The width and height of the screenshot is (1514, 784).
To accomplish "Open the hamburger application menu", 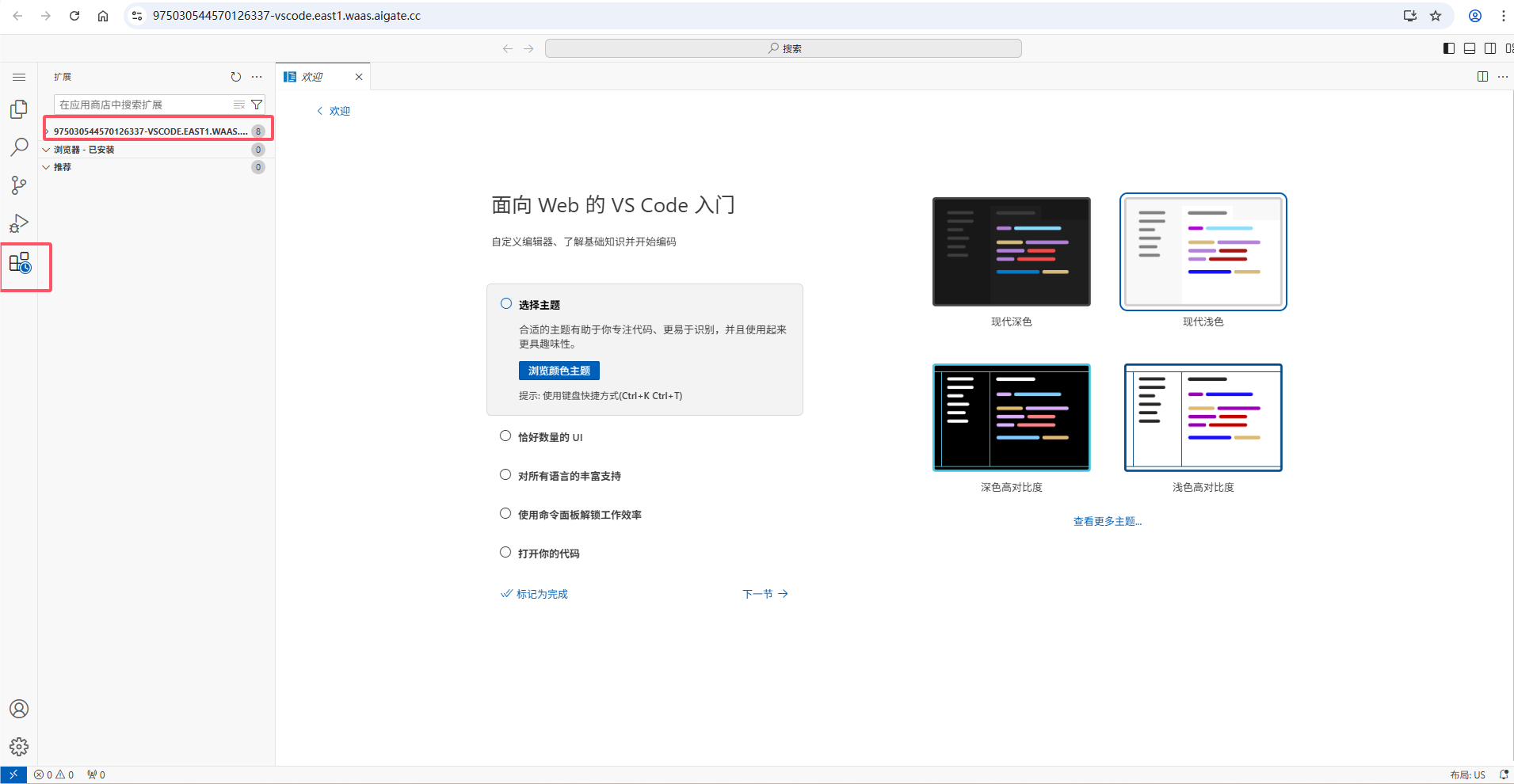I will 18,76.
